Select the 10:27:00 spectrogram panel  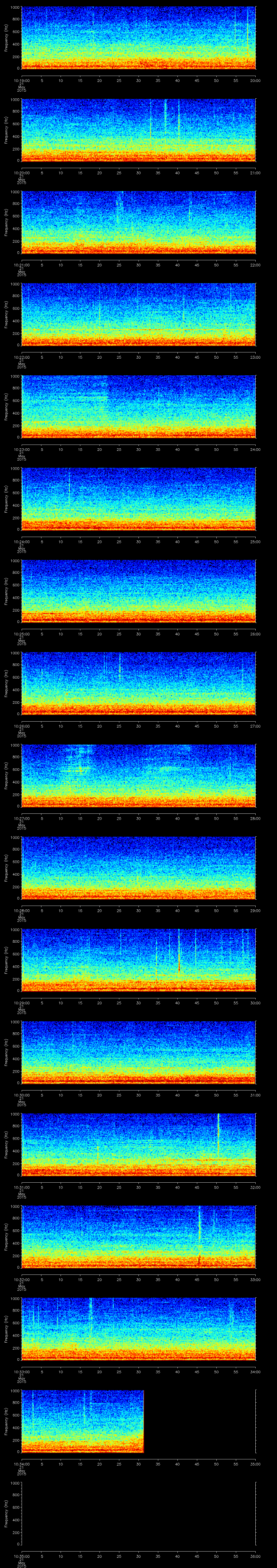(x=139, y=775)
